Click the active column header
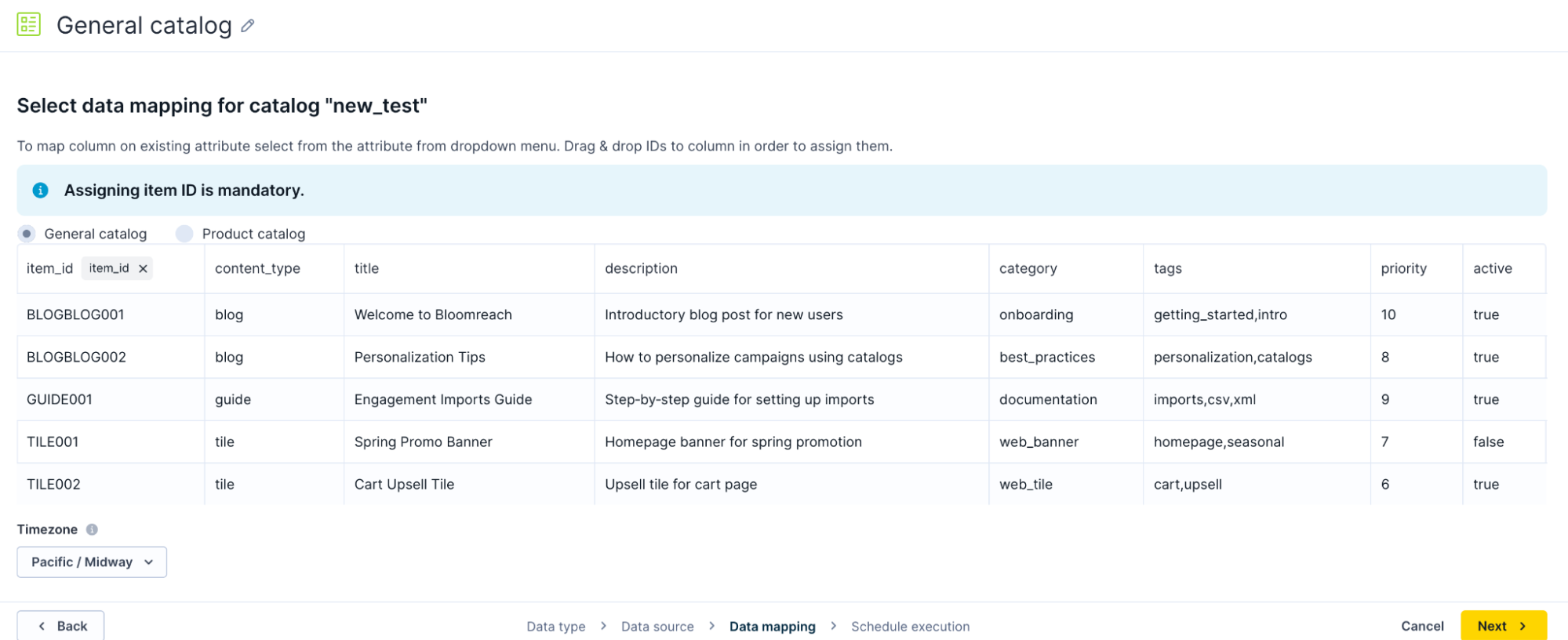Image resolution: width=1568 pixels, height=640 pixels. coord(1492,268)
